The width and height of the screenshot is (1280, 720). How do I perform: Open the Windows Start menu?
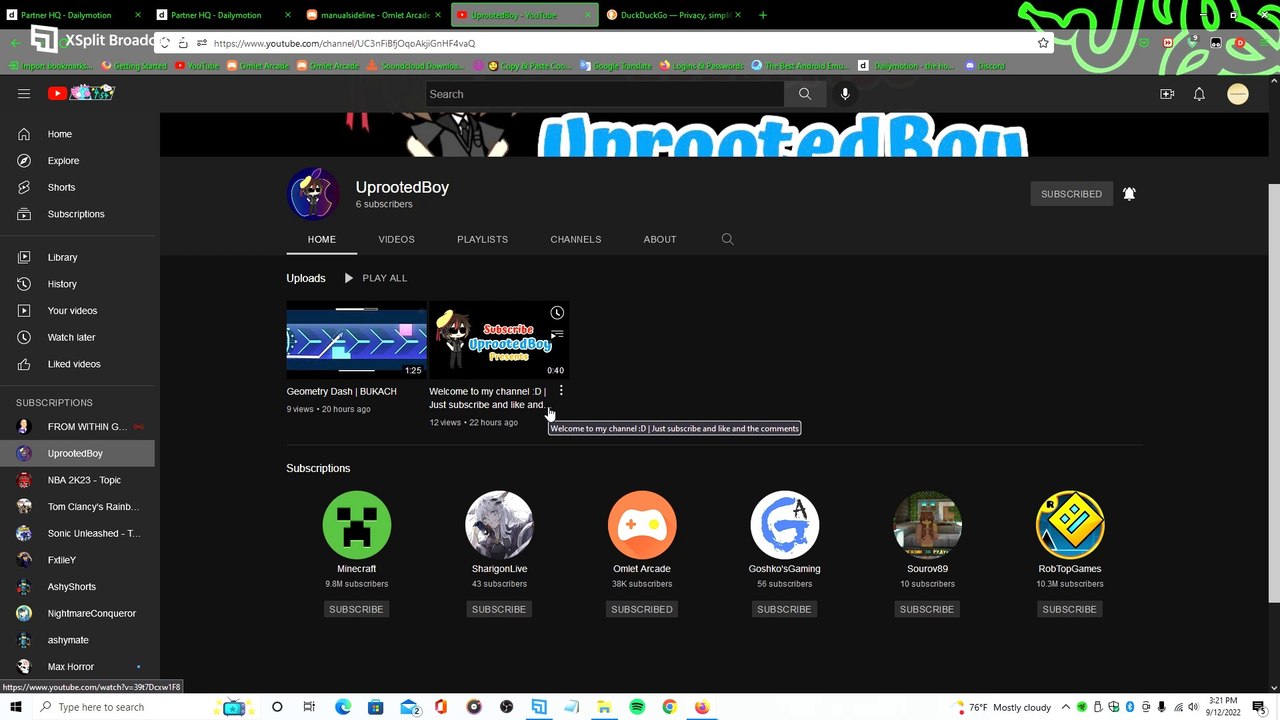[16, 707]
